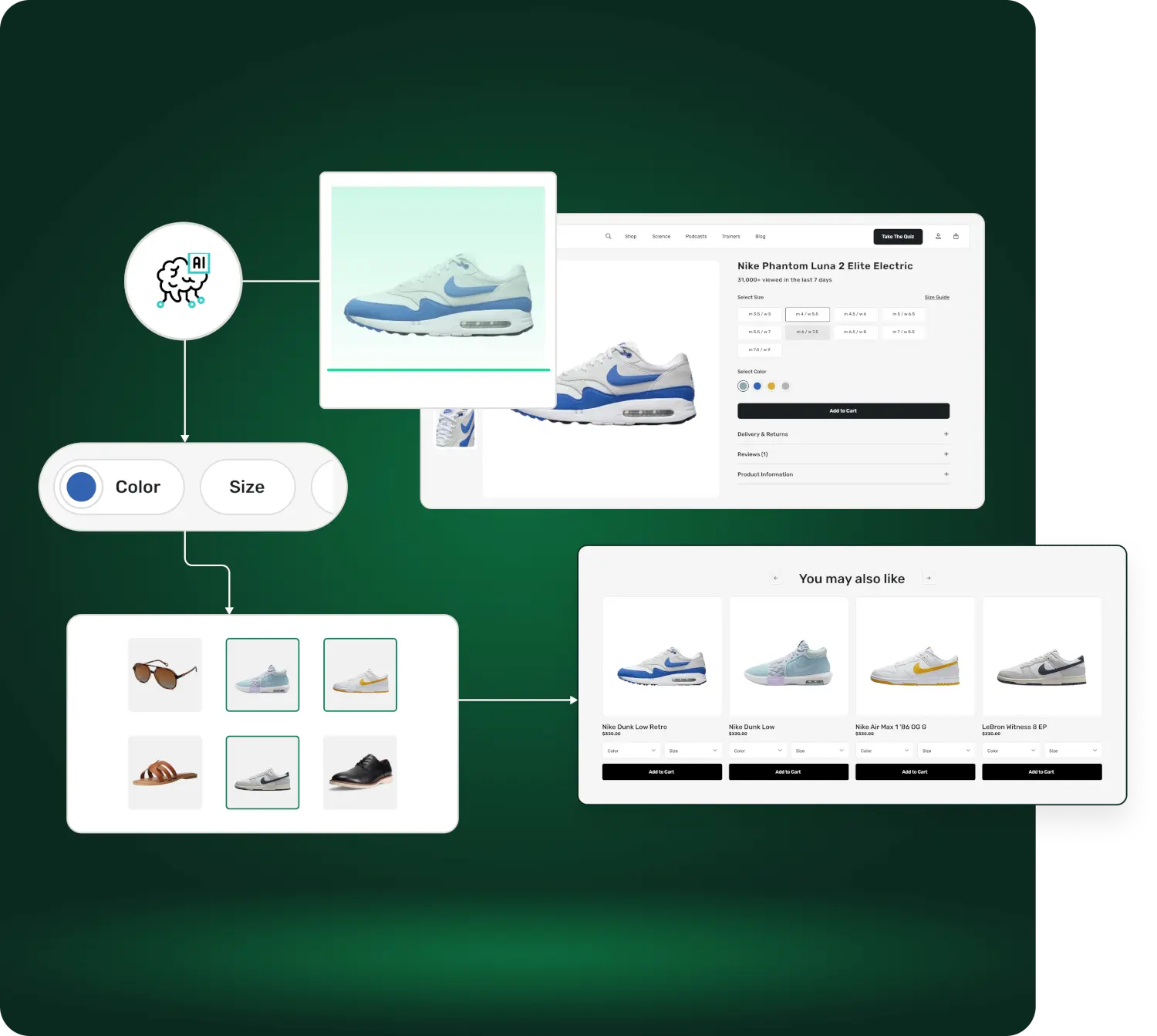Viewport: 1157px width, 1036px height.
Task: Open Color dropdown under Nike Dunk Low Retro
Action: 631,751
